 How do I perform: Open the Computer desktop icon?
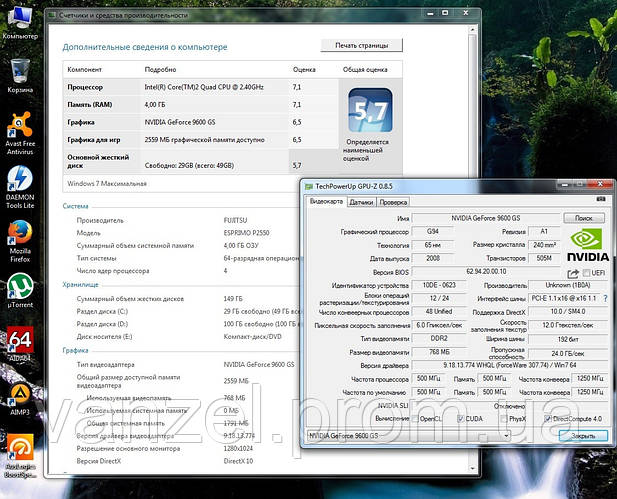point(20,23)
